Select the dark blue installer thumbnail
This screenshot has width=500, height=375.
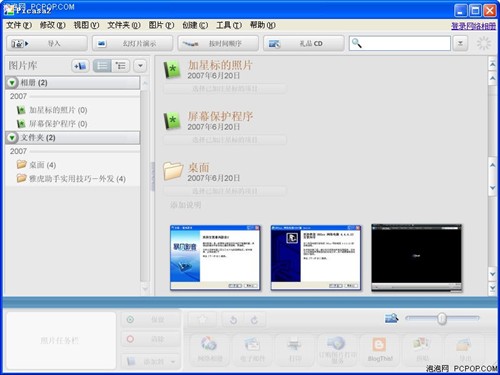click(316, 257)
